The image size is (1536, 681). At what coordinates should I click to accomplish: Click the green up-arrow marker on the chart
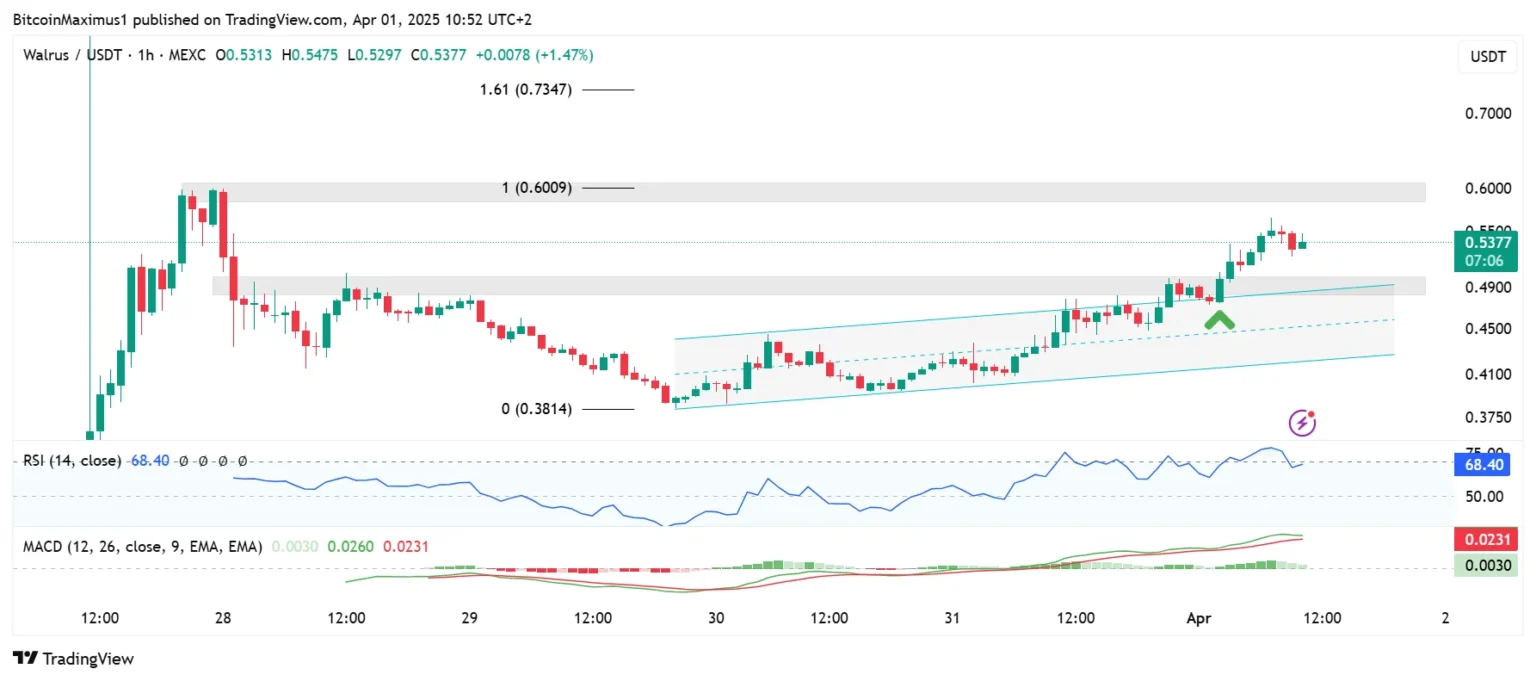pos(1220,319)
